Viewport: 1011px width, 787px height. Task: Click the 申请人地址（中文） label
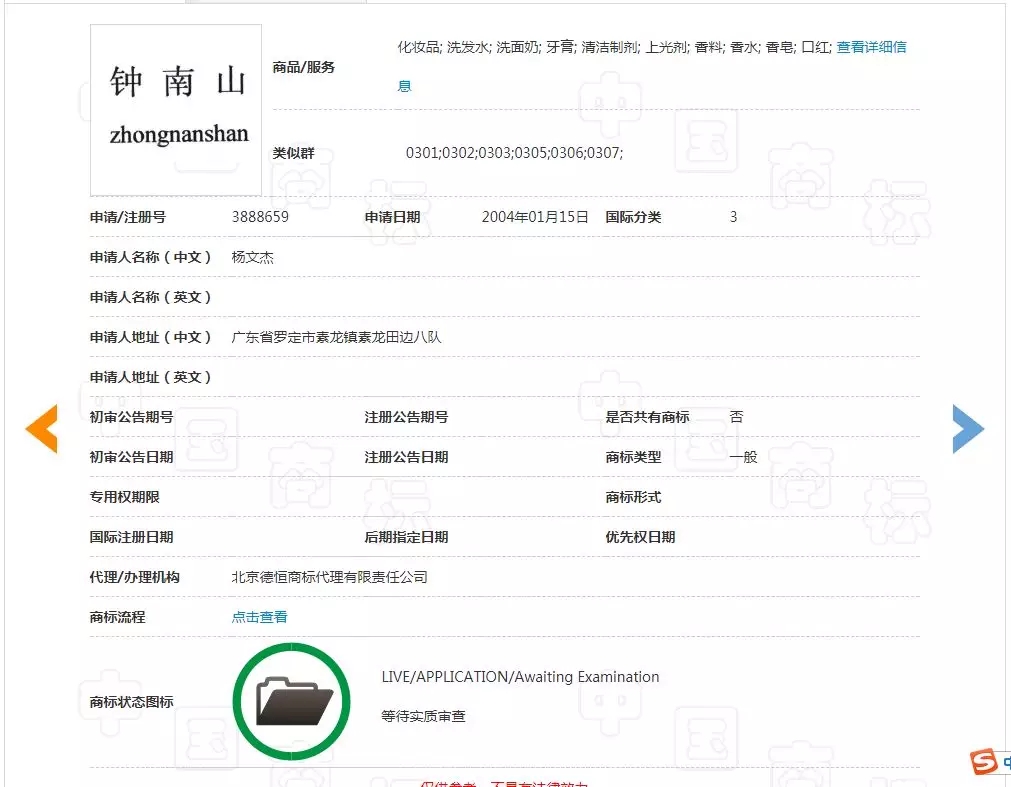pyautogui.click(x=150, y=337)
